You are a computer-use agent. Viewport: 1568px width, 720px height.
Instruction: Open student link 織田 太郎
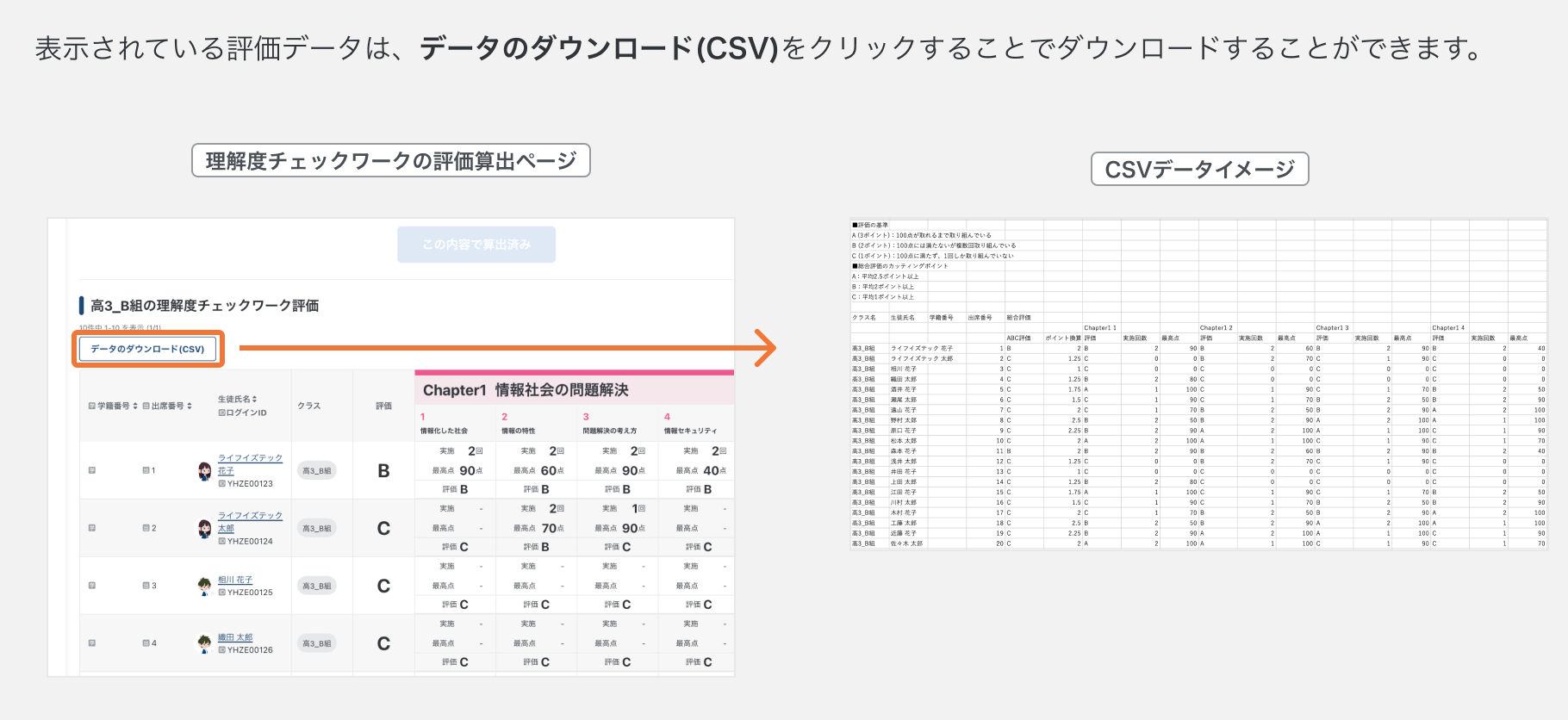235,637
